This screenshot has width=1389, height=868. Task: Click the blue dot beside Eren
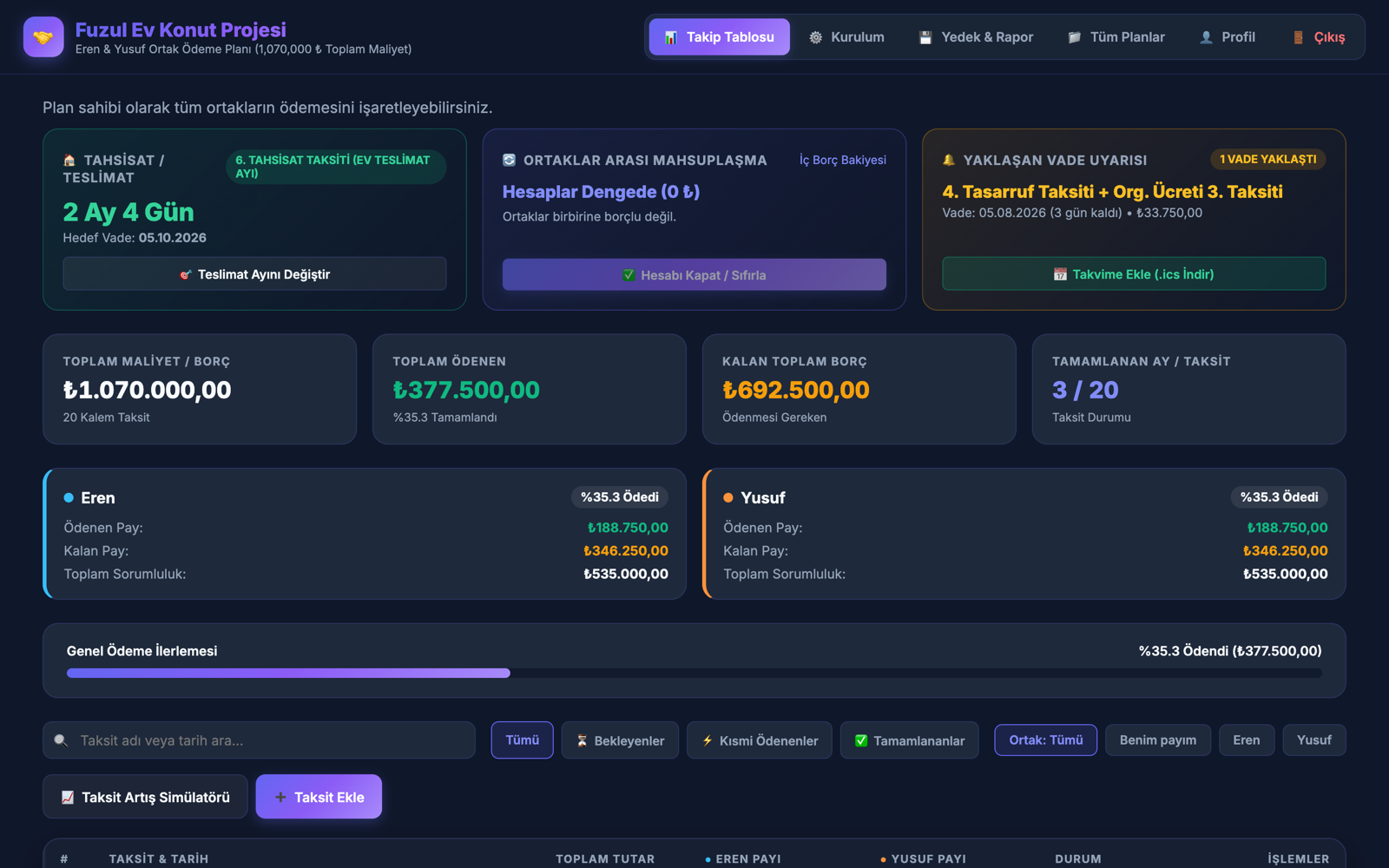point(69,497)
